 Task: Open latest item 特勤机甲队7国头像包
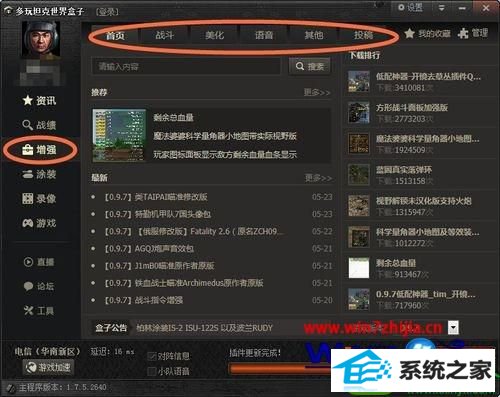[157, 214]
